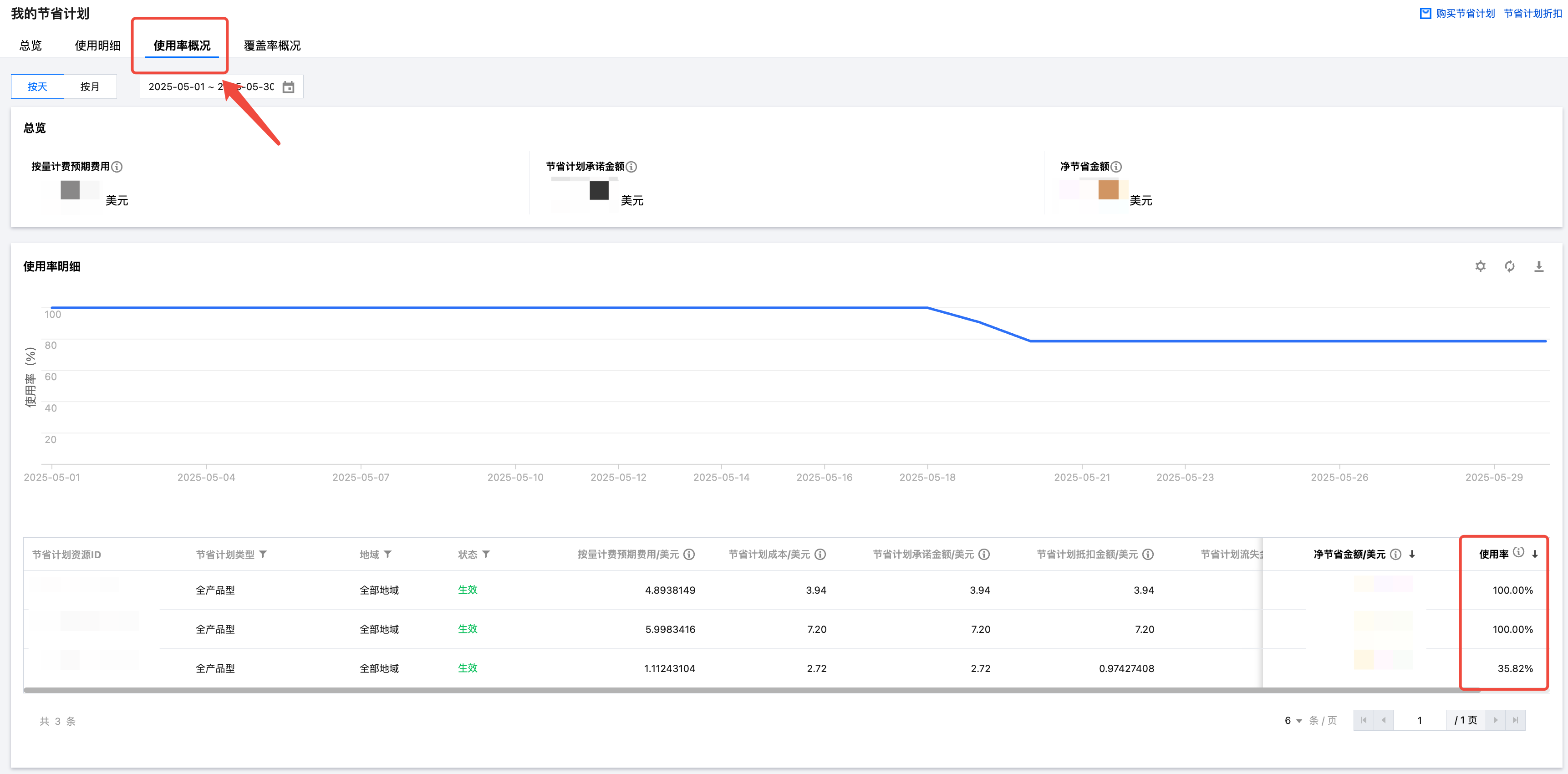This screenshot has width=1568, height=774.
Task: Click sort arrow on 使用率 column header
Action: (1534, 555)
